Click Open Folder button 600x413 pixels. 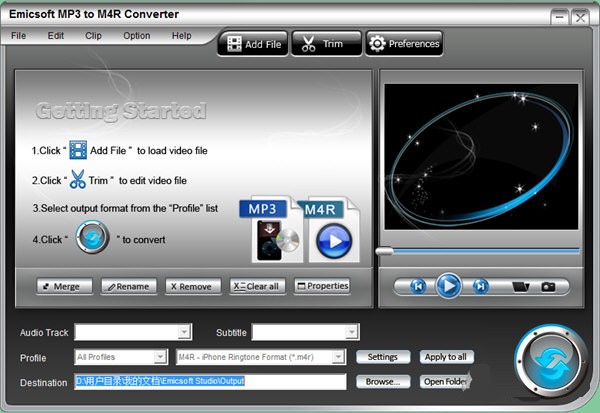(446, 382)
